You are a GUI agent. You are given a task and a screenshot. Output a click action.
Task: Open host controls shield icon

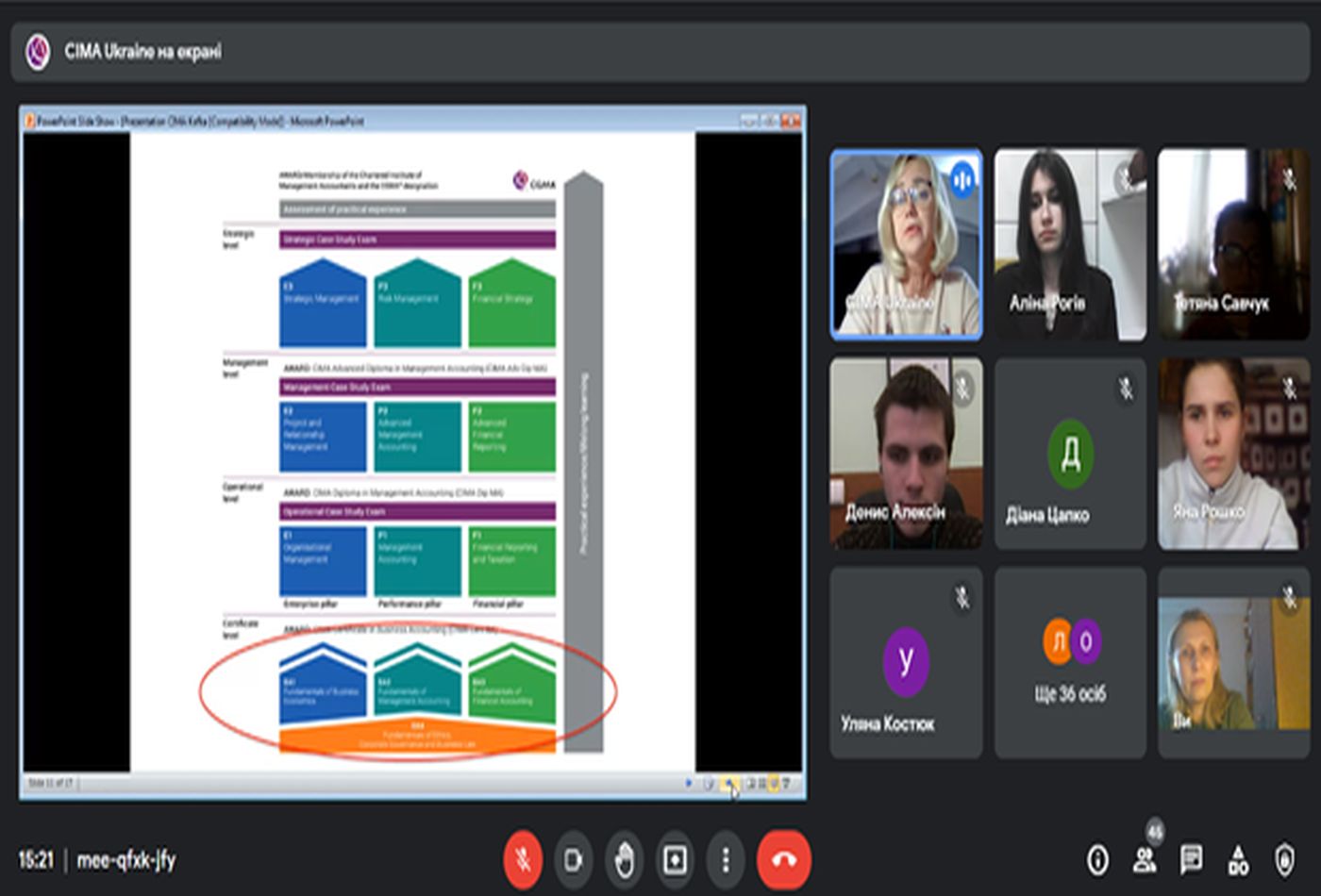[1284, 859]
